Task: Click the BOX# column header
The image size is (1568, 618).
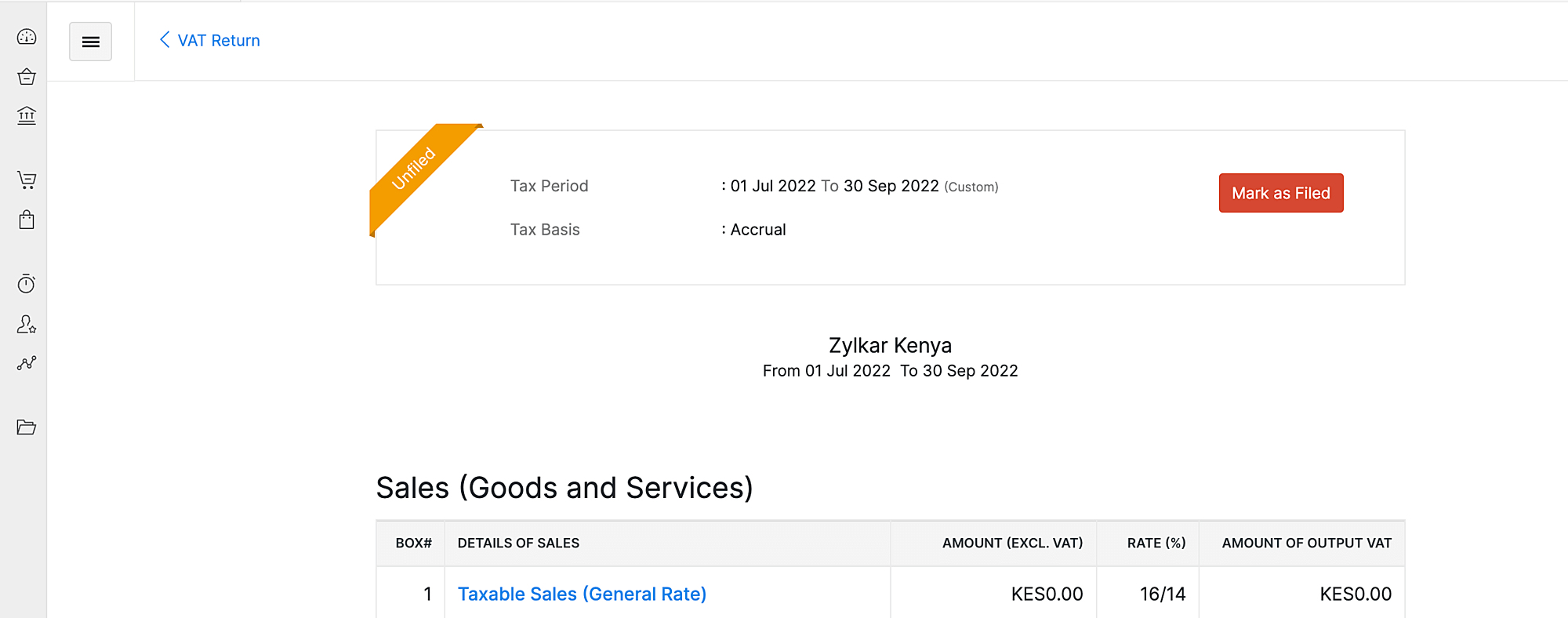Action: (x=413, y=543)
